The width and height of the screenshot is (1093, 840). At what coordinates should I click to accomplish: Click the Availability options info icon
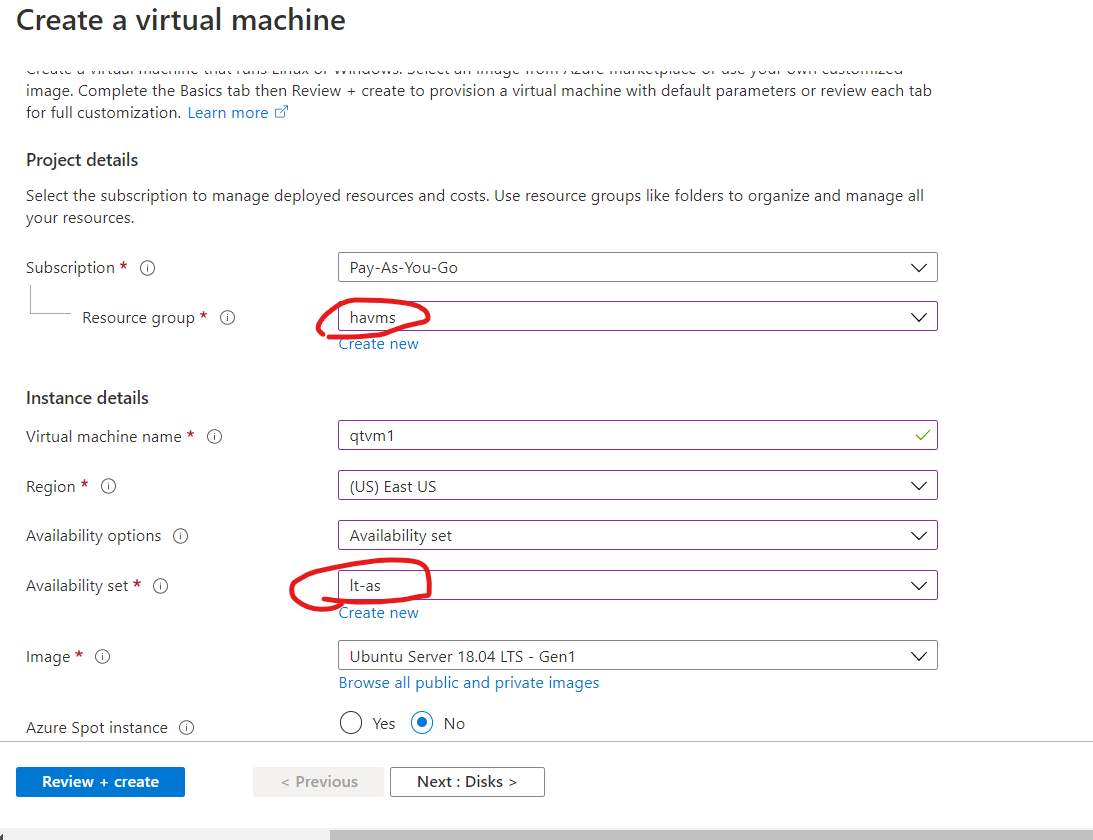[x=181, y=536]
